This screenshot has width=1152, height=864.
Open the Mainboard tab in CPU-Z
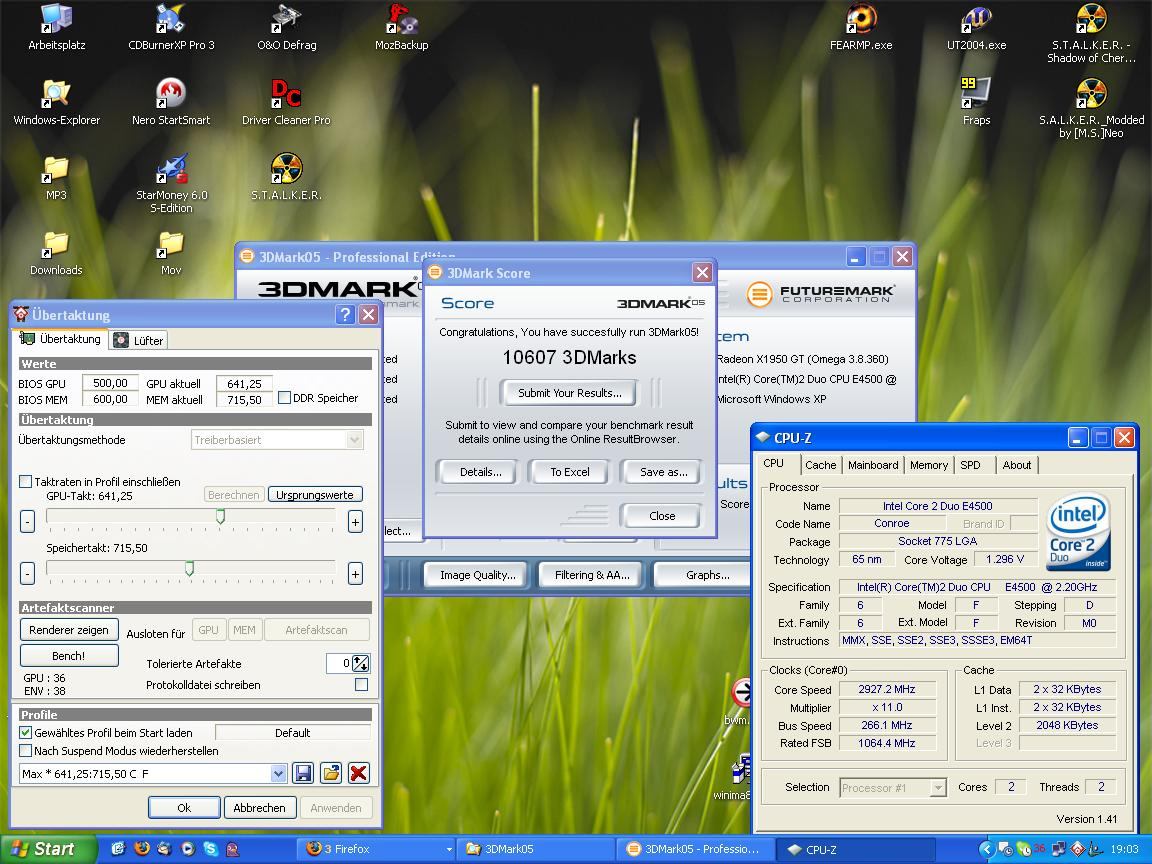[873, 465]
